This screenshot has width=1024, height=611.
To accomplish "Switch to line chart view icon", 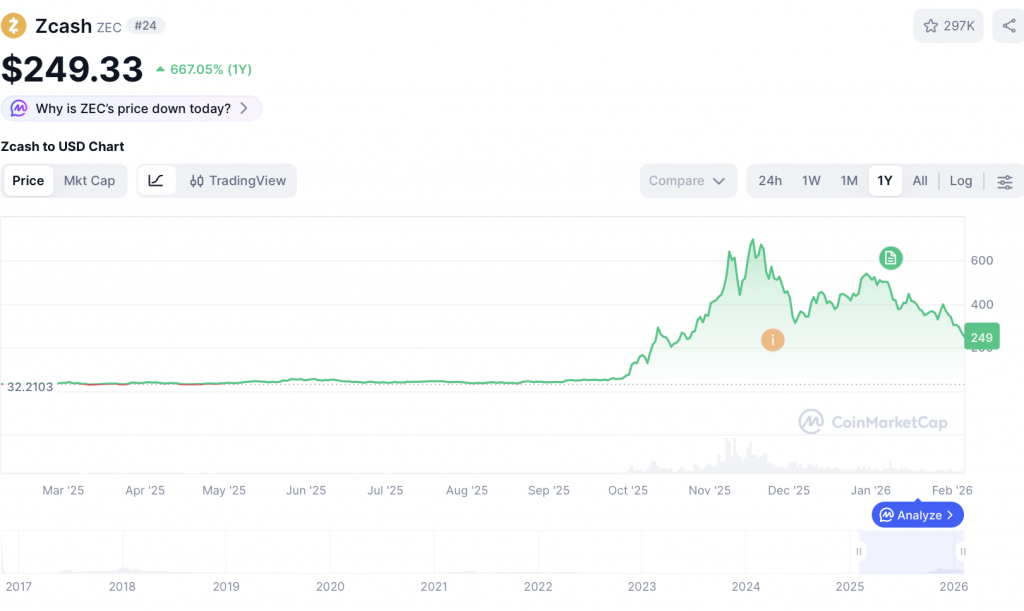I will 156,181.
